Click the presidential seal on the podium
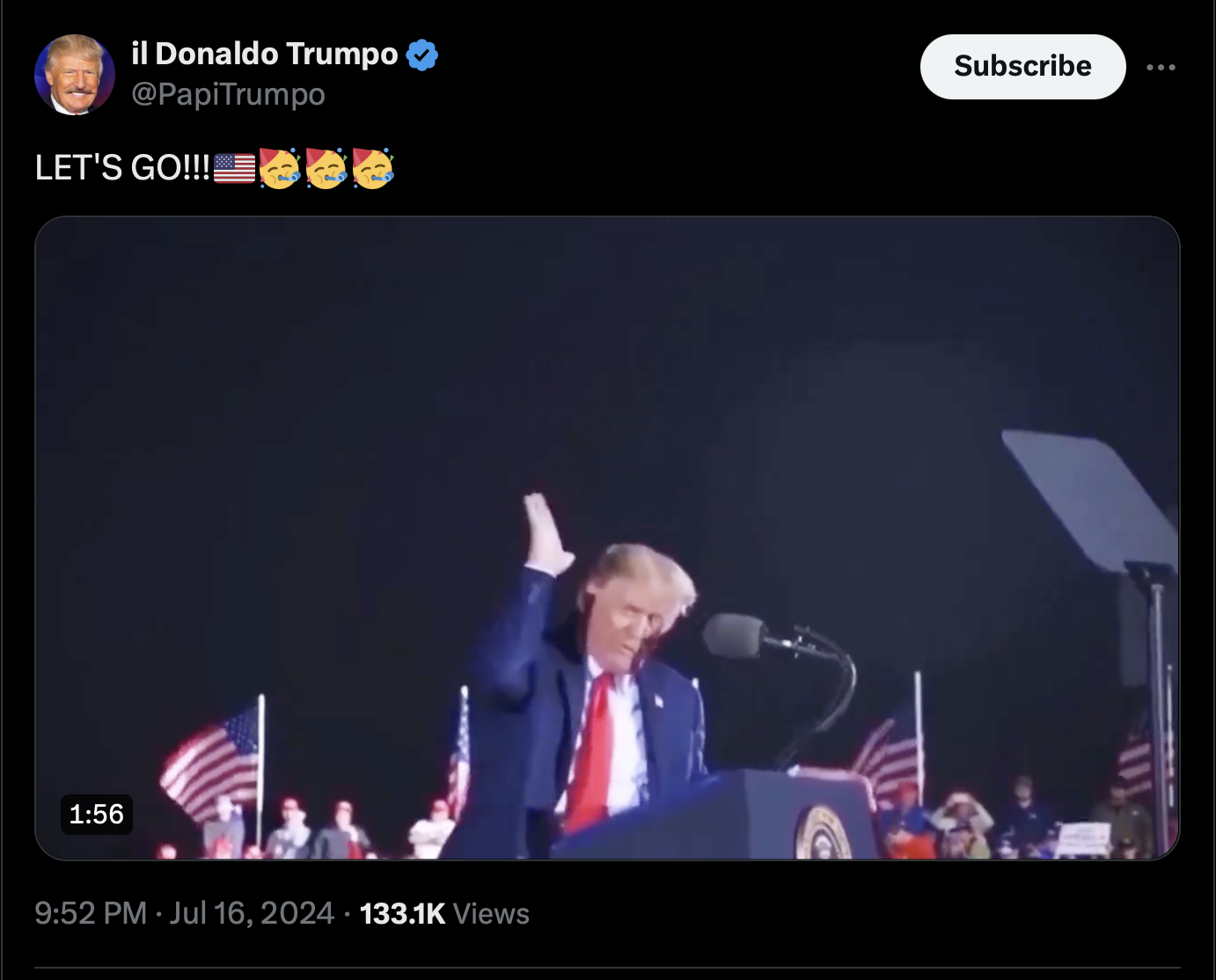This screenshot has width=1216, height=980. coord(824,832)
